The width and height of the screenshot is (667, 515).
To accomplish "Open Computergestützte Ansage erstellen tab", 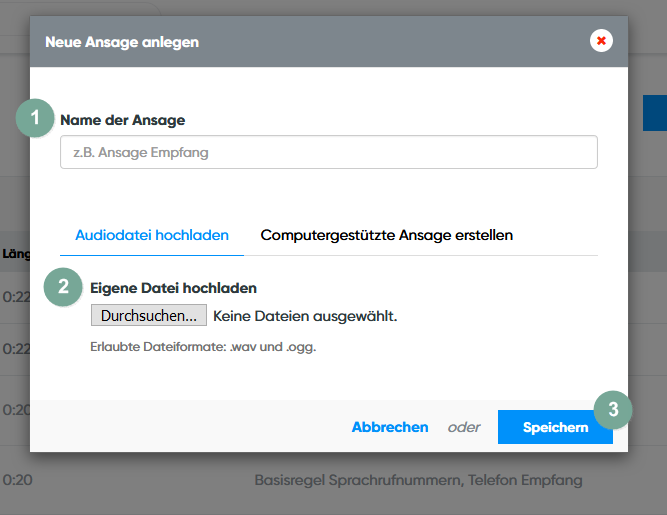I will click(x=386, y=236).
